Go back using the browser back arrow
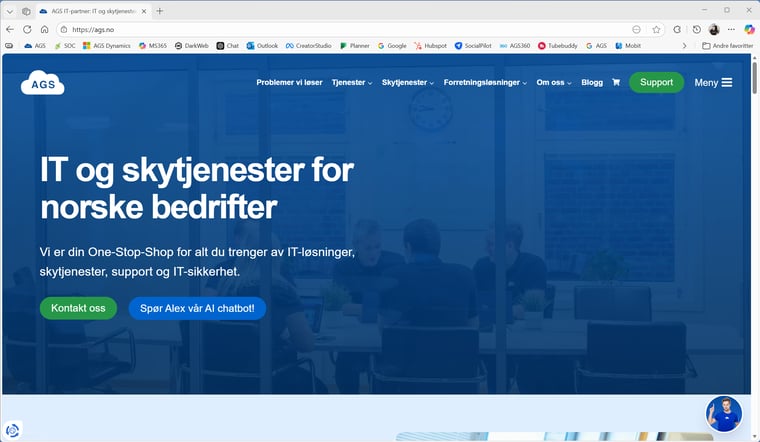The height and width of the screenshot is (442, 760). 10,30
